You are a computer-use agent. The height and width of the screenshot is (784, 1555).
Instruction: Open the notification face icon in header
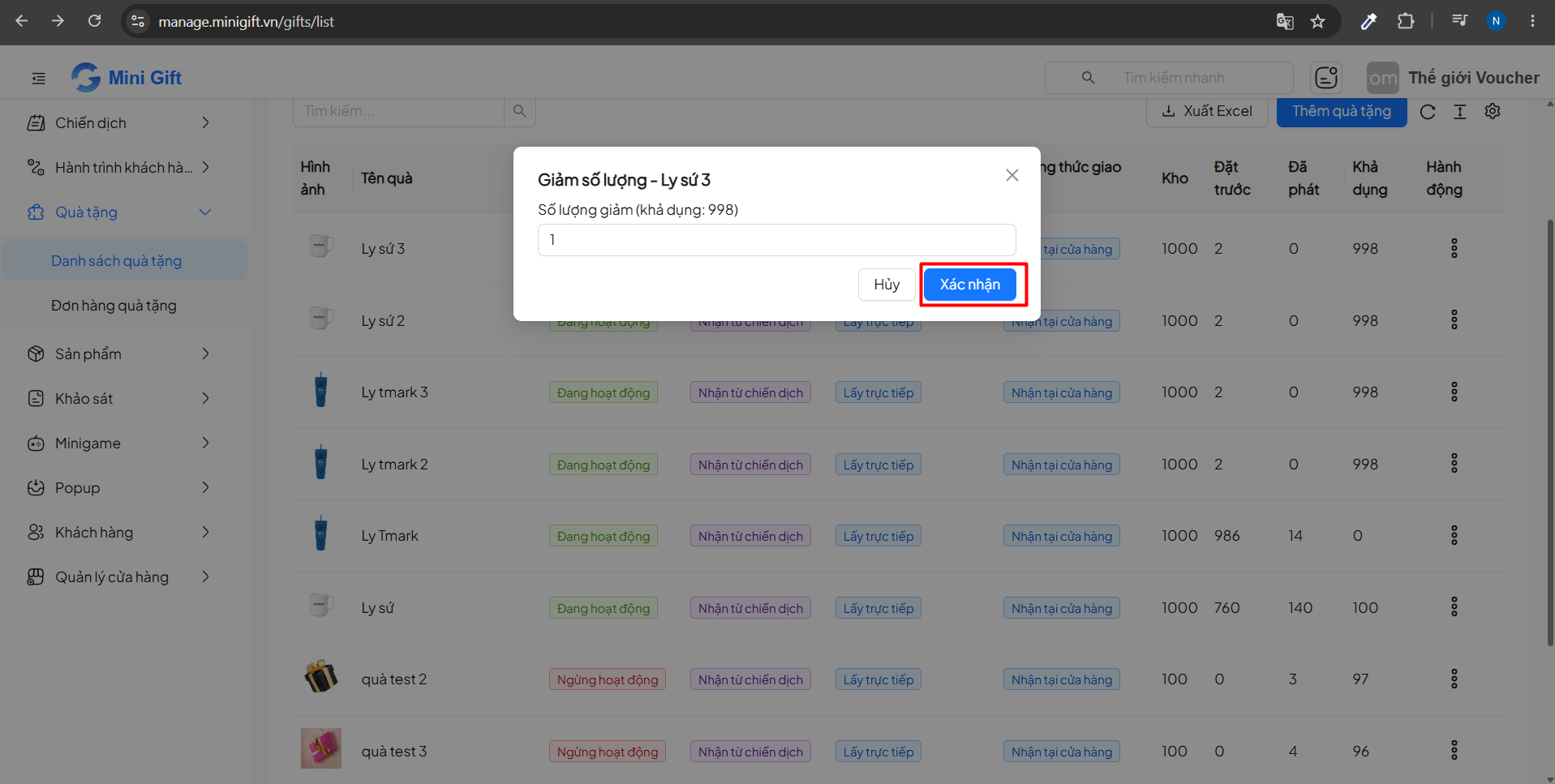1326,78
